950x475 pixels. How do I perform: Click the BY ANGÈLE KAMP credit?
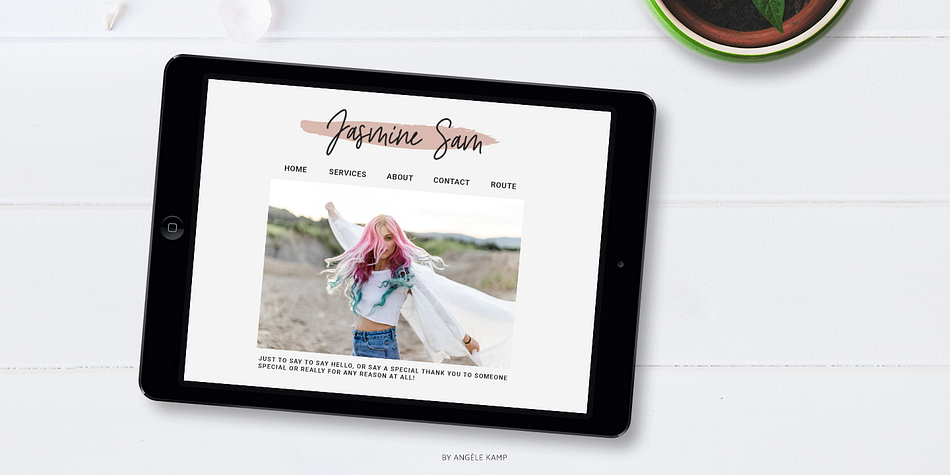(474, 457)
